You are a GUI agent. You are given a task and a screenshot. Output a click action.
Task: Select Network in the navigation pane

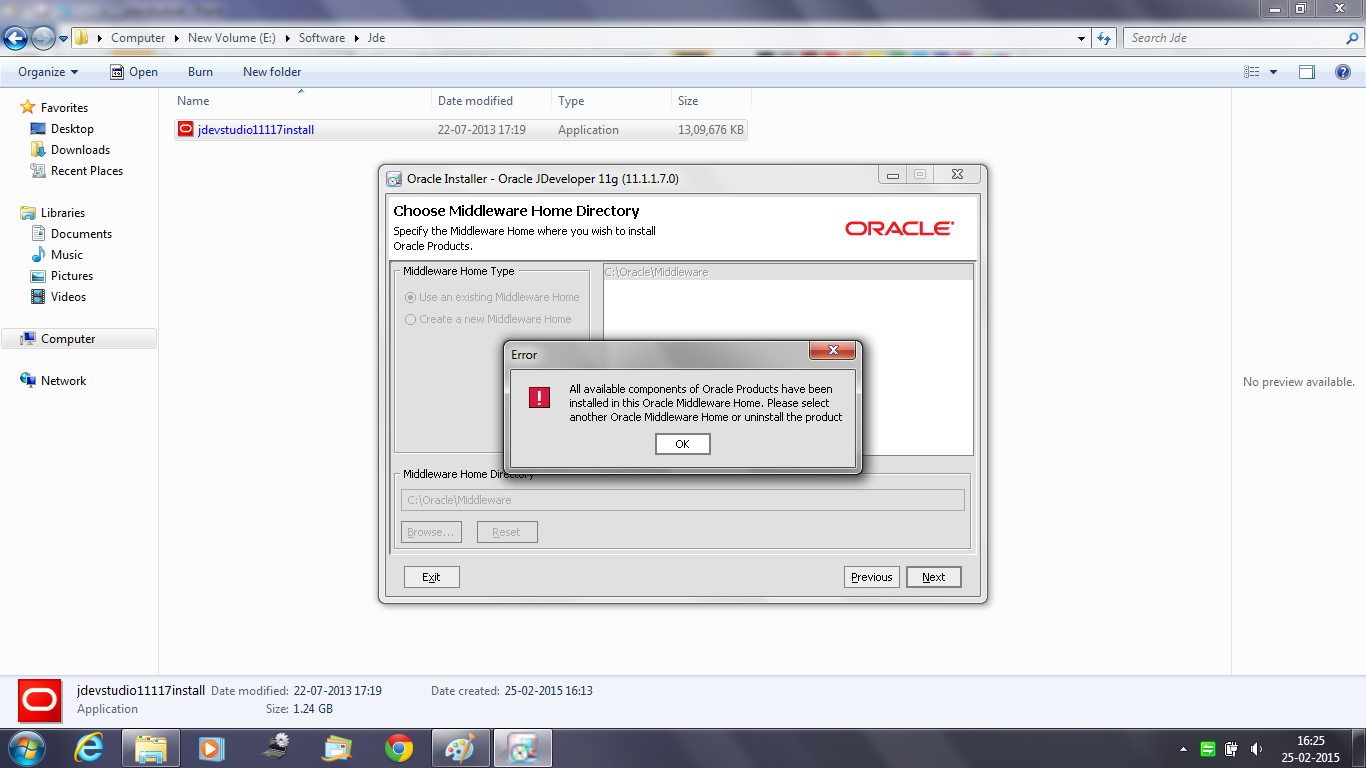tap(63, 381)
